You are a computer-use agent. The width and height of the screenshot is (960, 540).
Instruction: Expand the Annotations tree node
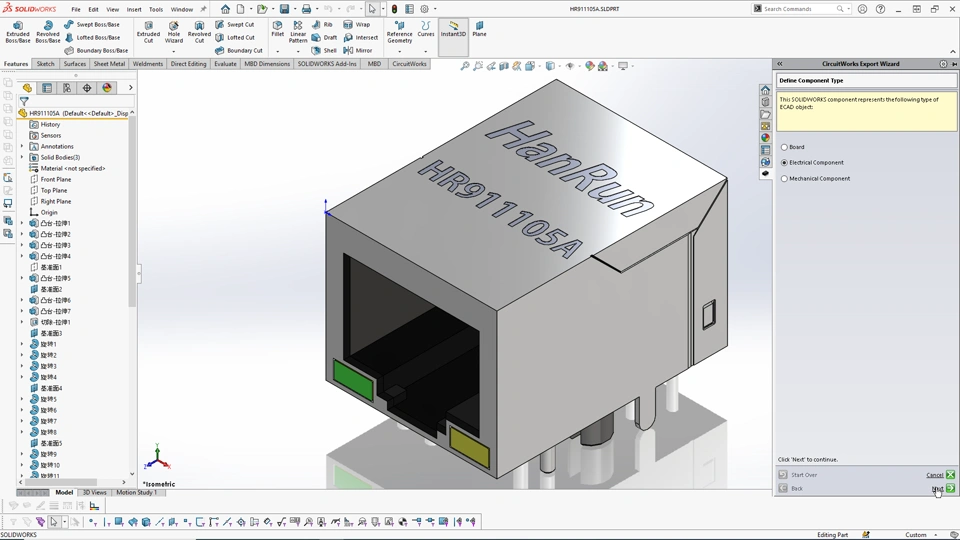click(22, 146)
